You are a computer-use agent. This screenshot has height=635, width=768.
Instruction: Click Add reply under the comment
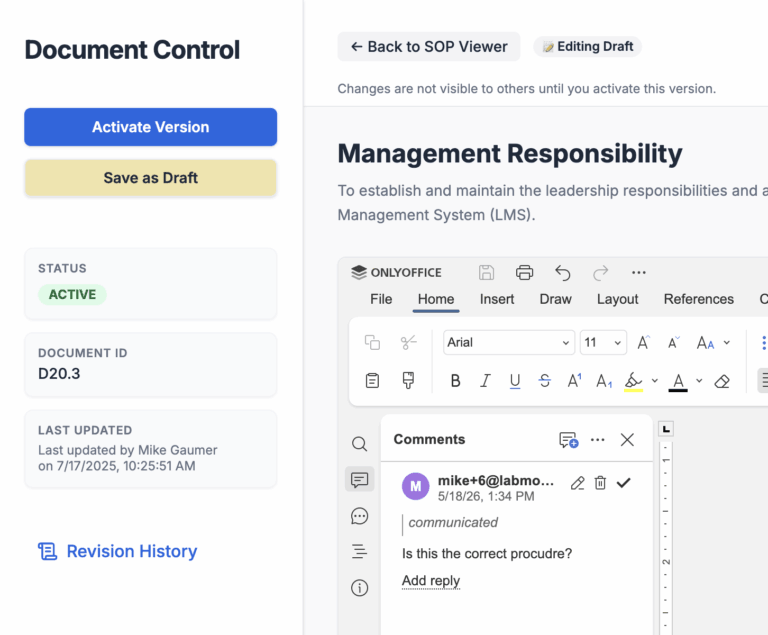point(431,581)
